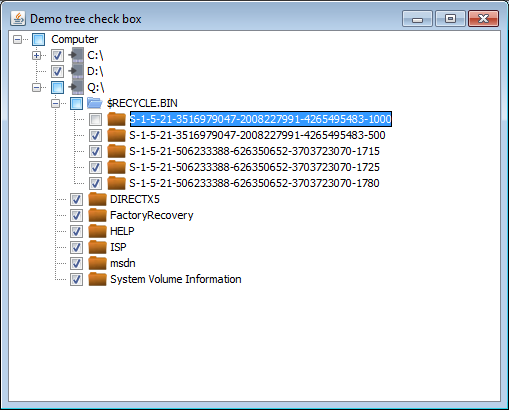
Task: Uncheck the msdn checkbox
Action: [x=76, y=263]
